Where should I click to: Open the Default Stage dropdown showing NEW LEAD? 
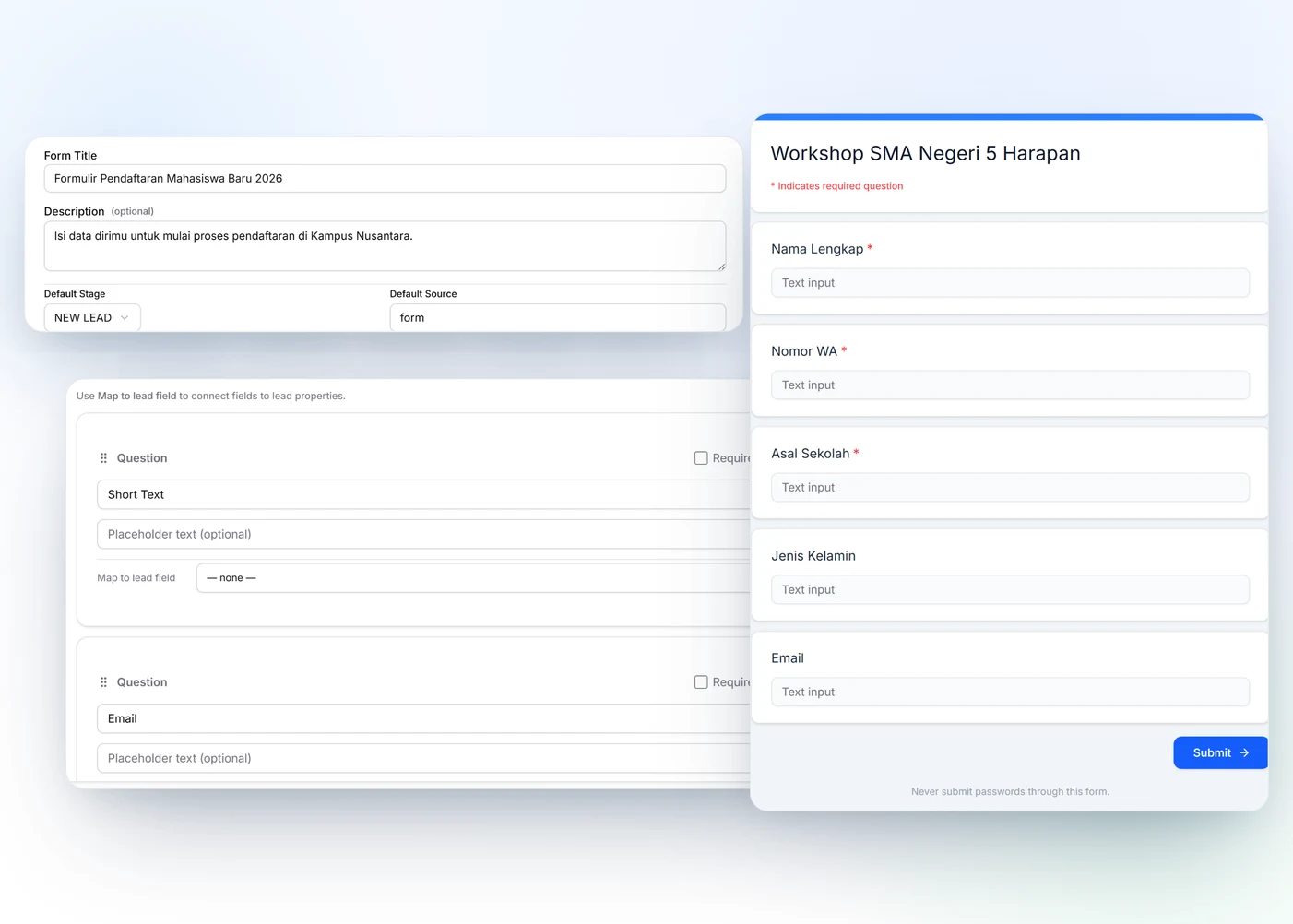pos(92,317)
